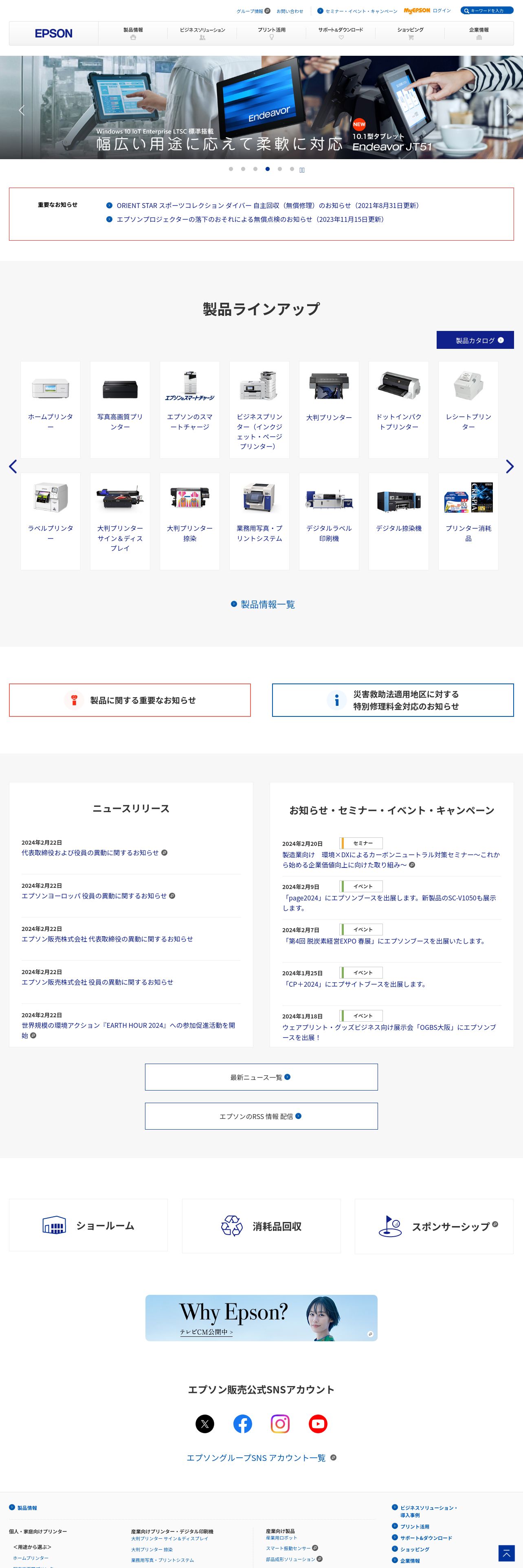Open the サポート&ダウンロード navigation menu
The width and height of the screenshot is (523, 1568).
click(341, 33)
